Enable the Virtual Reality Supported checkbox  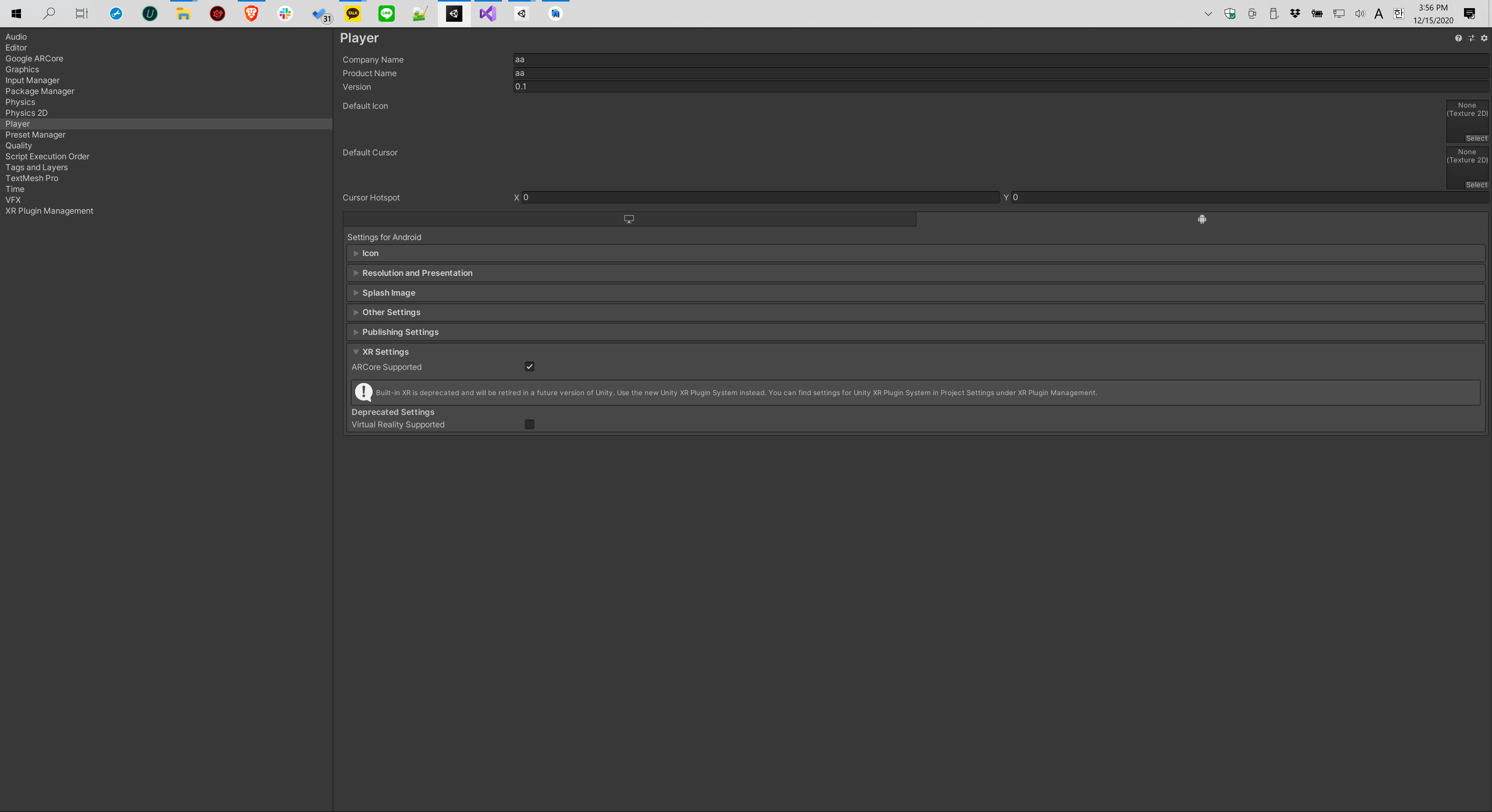tap(529, 425)
